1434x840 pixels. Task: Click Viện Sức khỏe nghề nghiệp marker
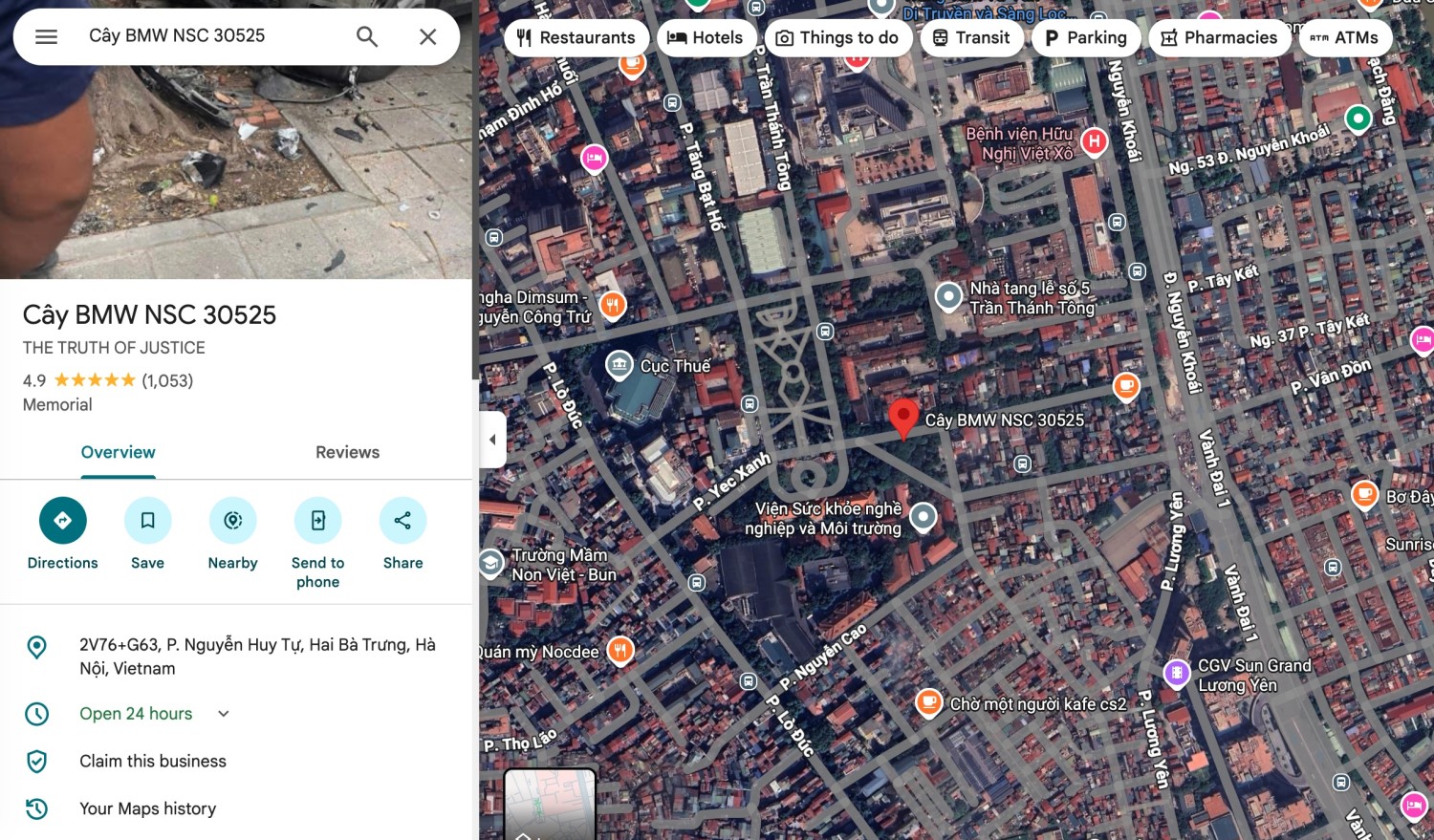click(923, 517)
